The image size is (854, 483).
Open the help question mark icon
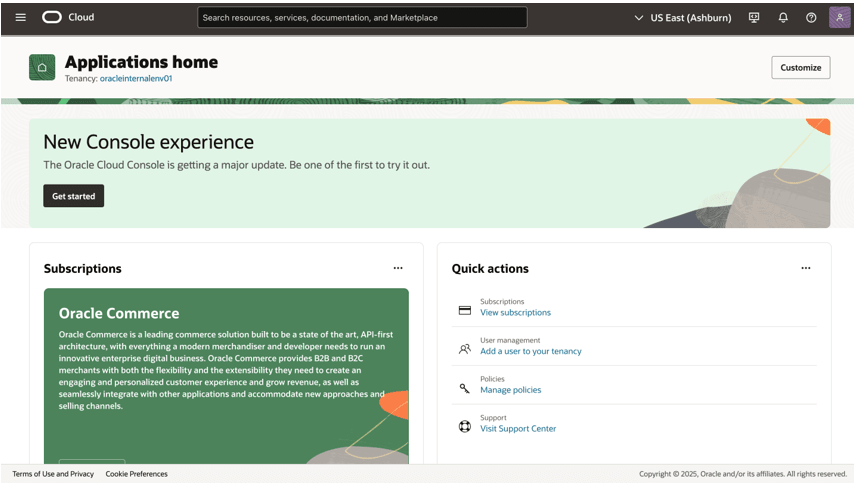tap(811, 17)
